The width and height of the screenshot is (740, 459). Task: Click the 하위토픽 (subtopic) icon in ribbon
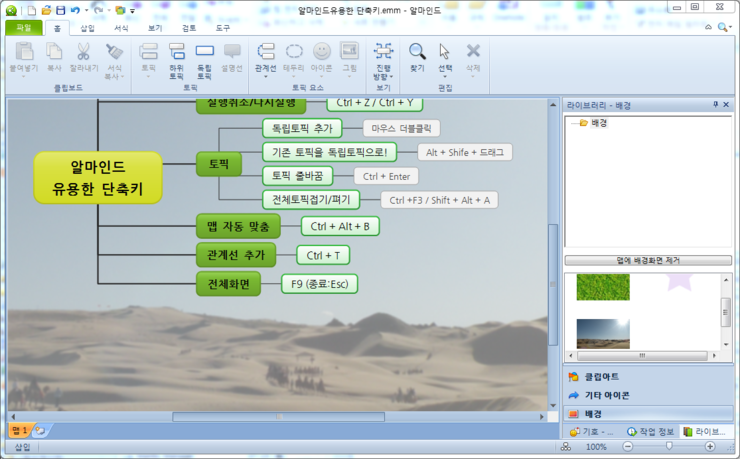(177, 58)
